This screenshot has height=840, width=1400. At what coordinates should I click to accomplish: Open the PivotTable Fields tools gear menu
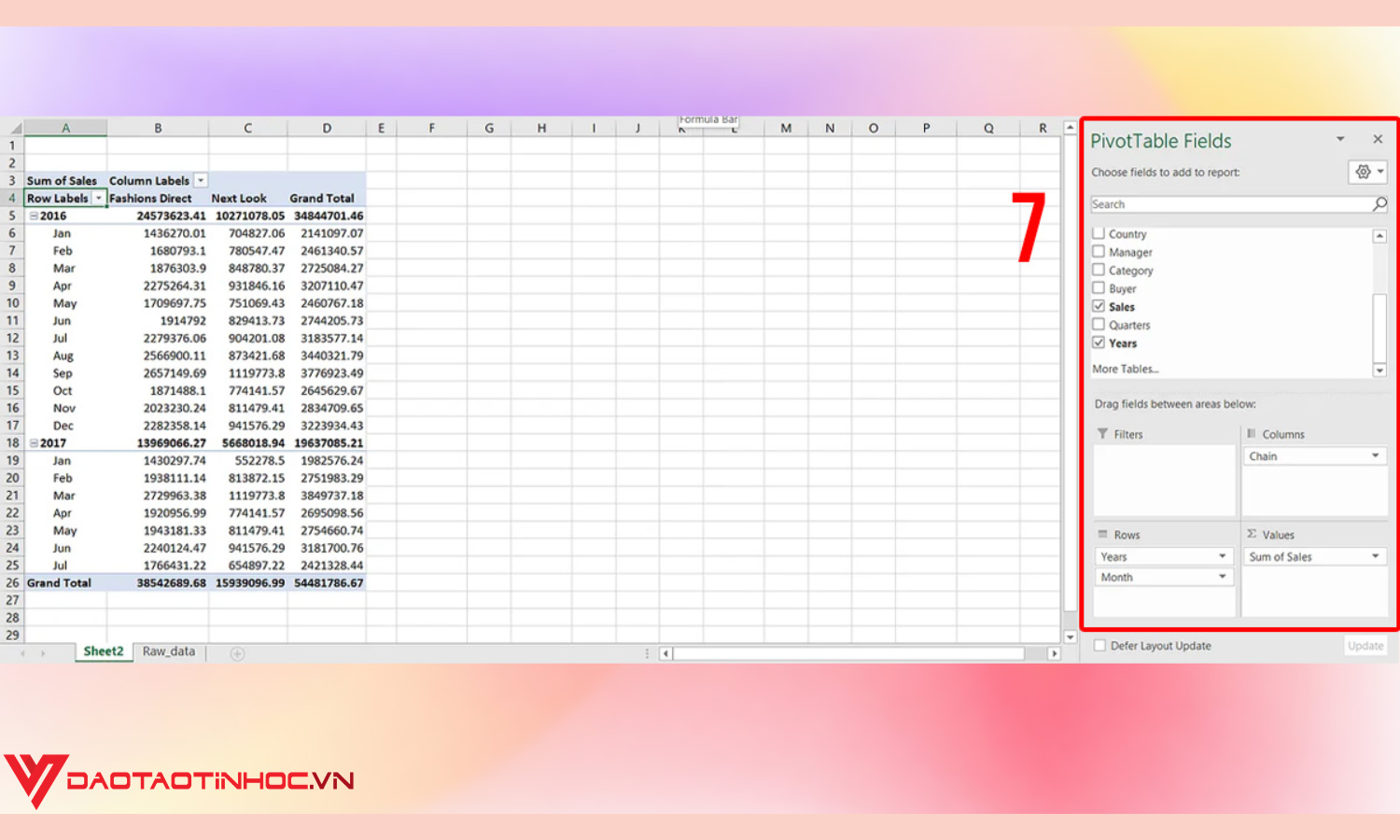point(1367,172)
